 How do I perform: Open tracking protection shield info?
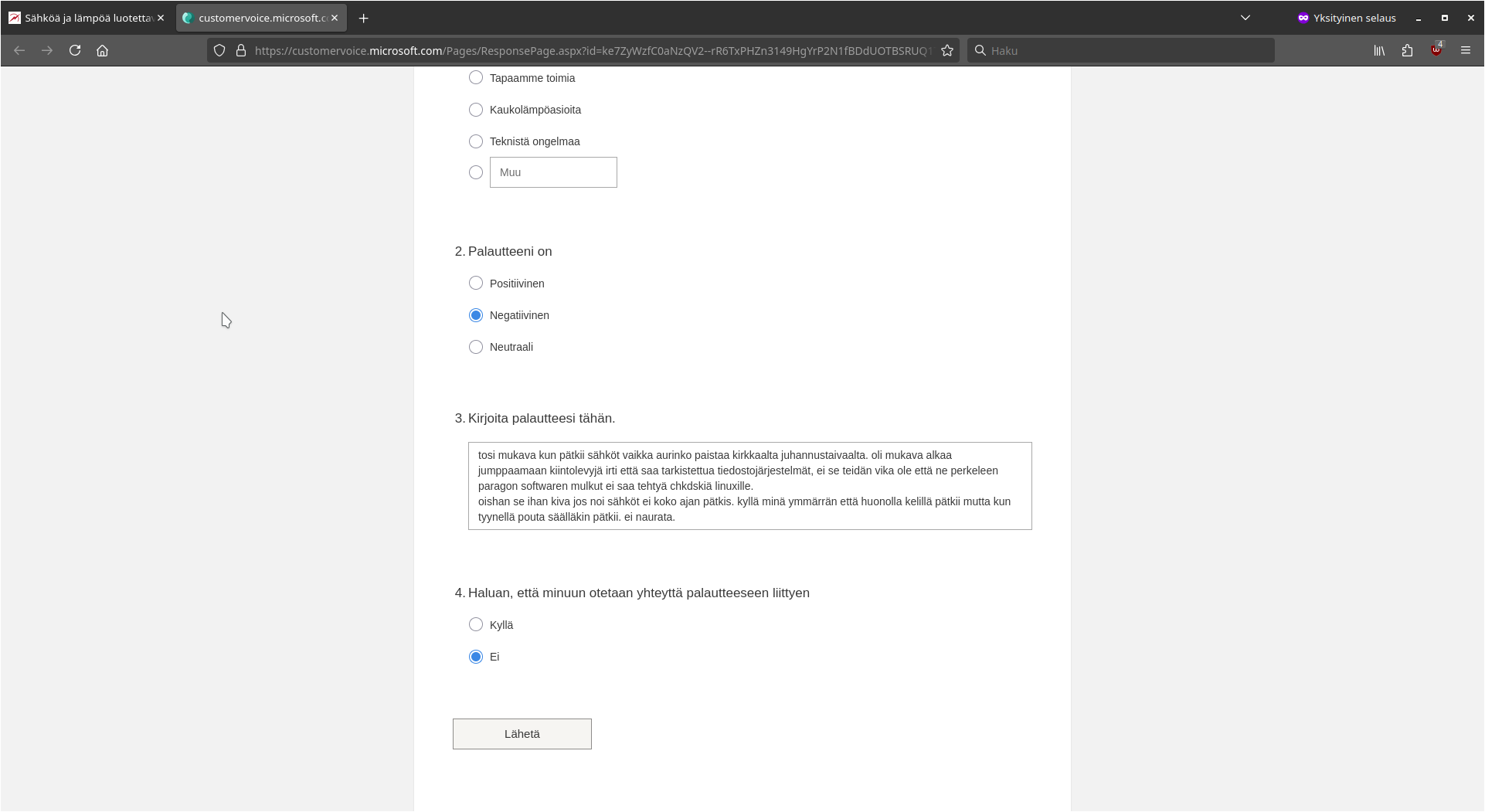219,50
